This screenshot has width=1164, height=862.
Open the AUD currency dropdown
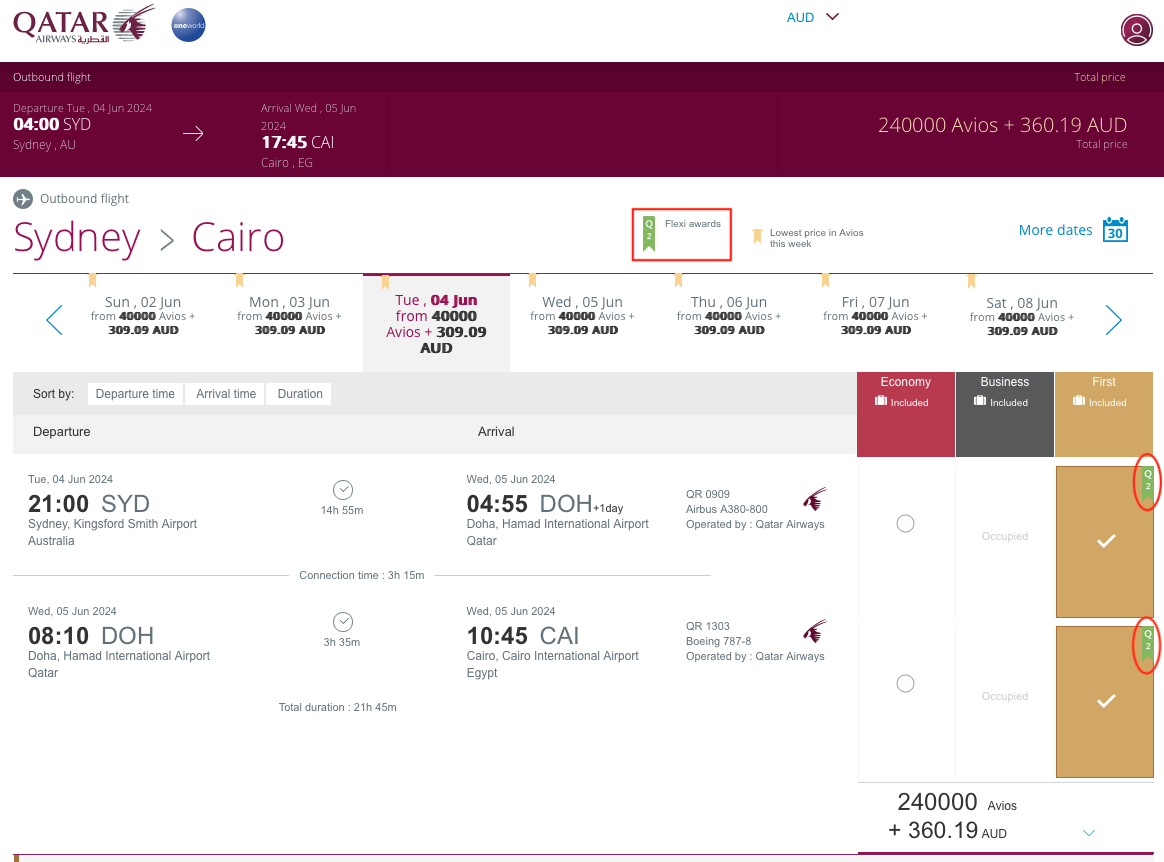tap(812, 17)
